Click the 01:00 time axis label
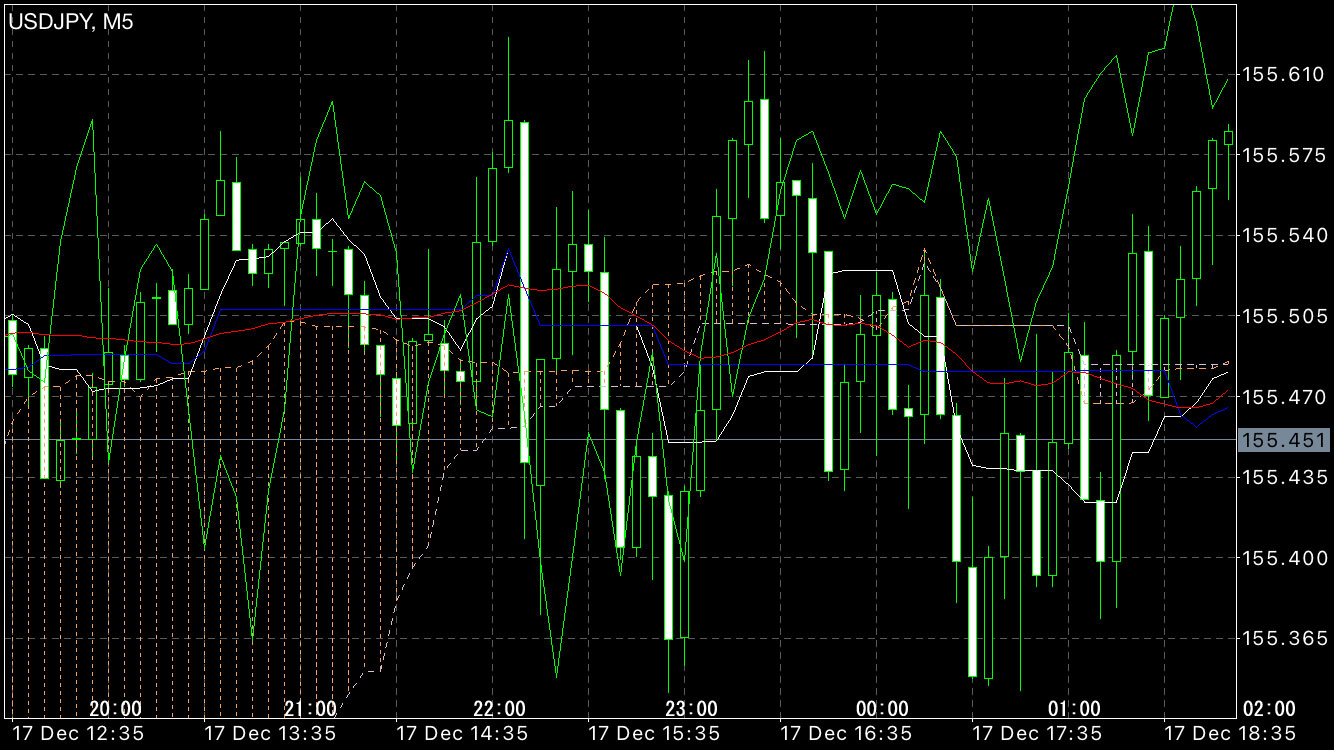The width and height of the screenshot is (1334, 750). pyautogui.click(x=1075, y=709)
